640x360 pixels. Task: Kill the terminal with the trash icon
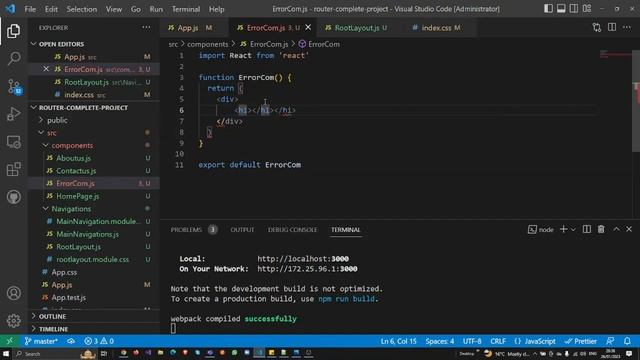tap(601, 229)
